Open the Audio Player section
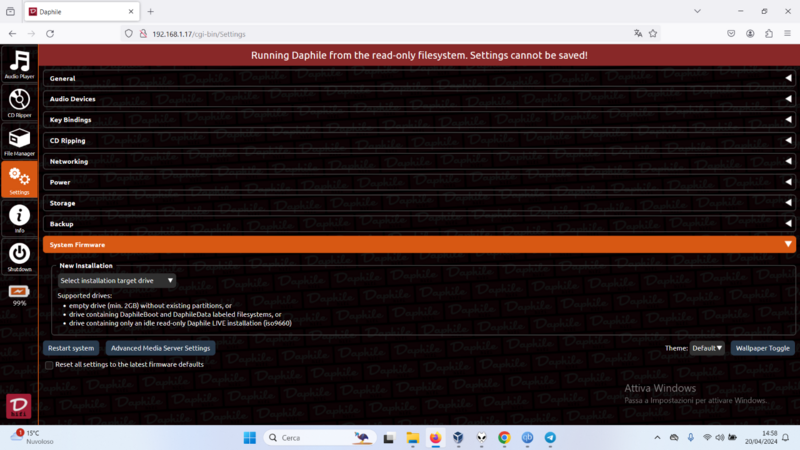 click(x=19, y=64)
